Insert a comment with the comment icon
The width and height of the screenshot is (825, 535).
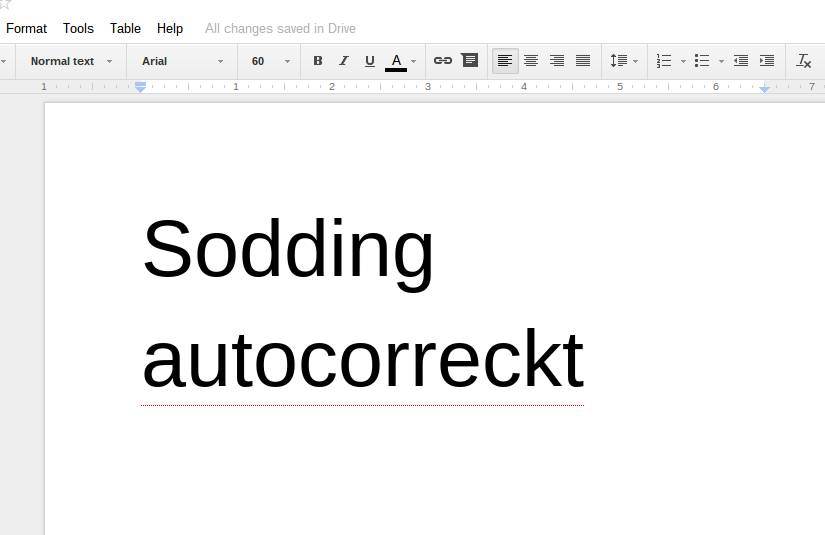coord(469,61)
